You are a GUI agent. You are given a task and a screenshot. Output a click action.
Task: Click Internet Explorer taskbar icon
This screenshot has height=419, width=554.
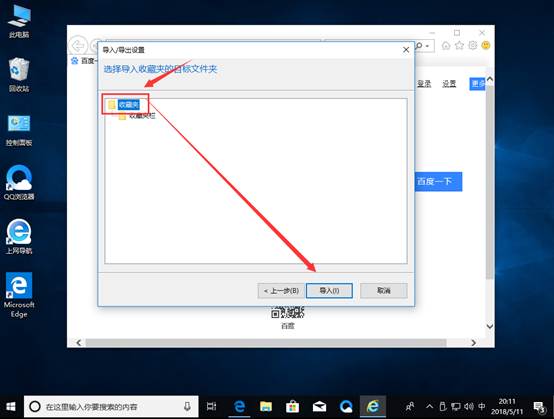pos(373,407)
